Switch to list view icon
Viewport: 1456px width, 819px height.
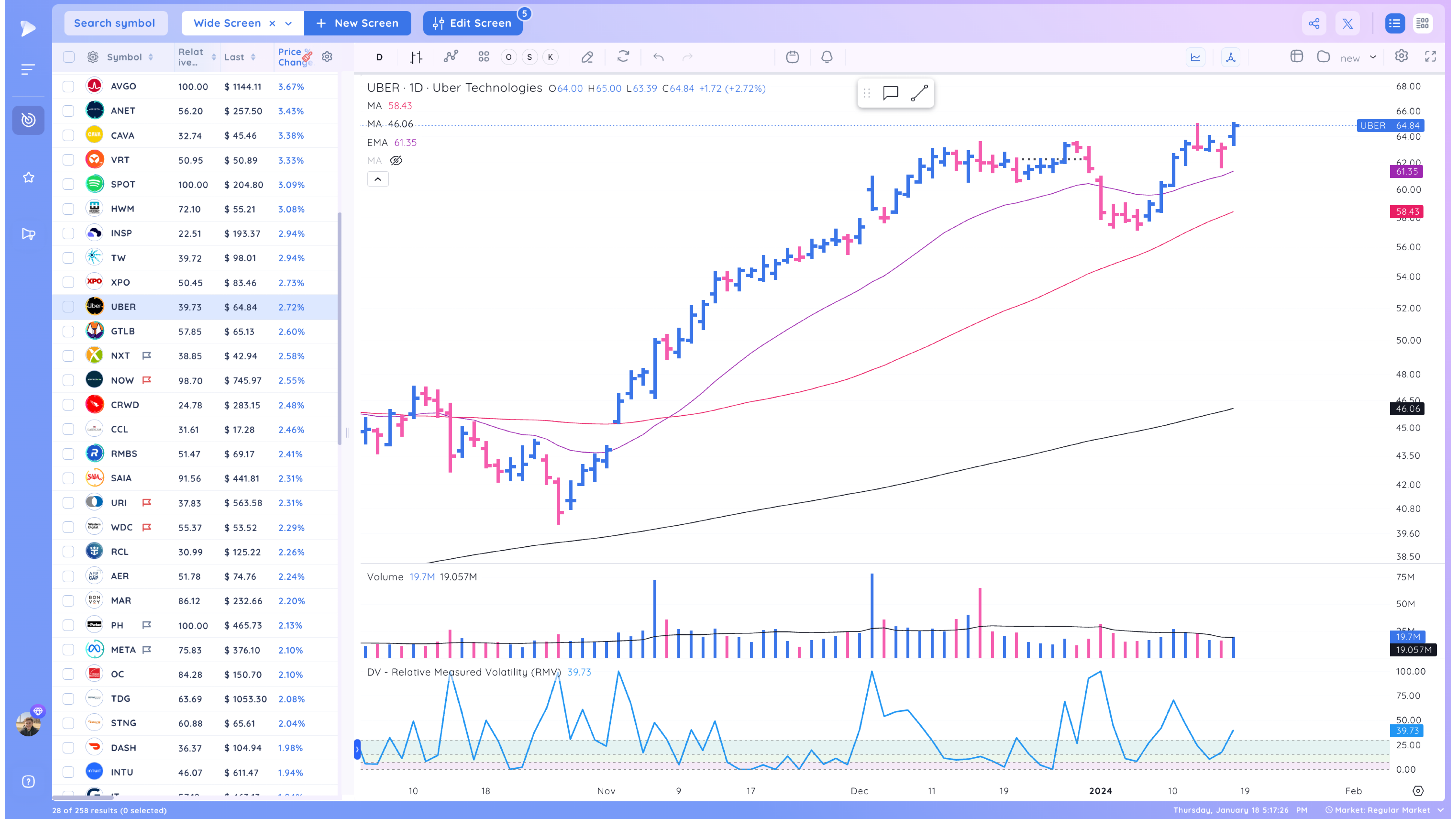coord(1394,23)
